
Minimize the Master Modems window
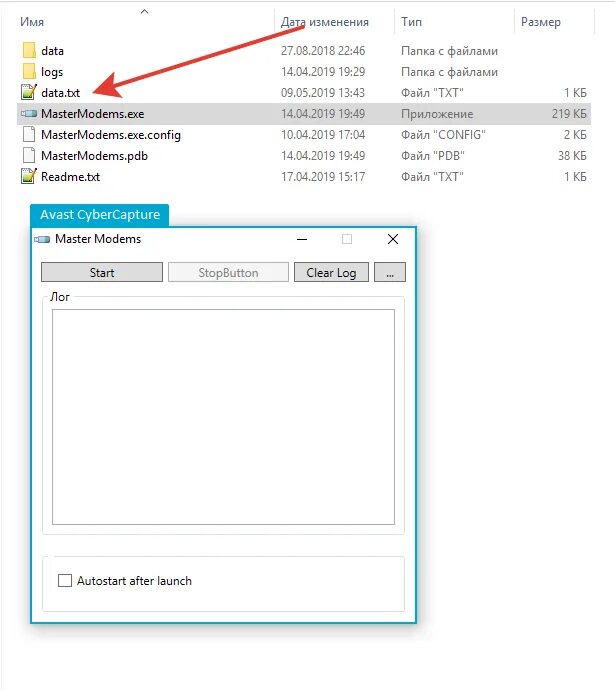pos(302,239)
